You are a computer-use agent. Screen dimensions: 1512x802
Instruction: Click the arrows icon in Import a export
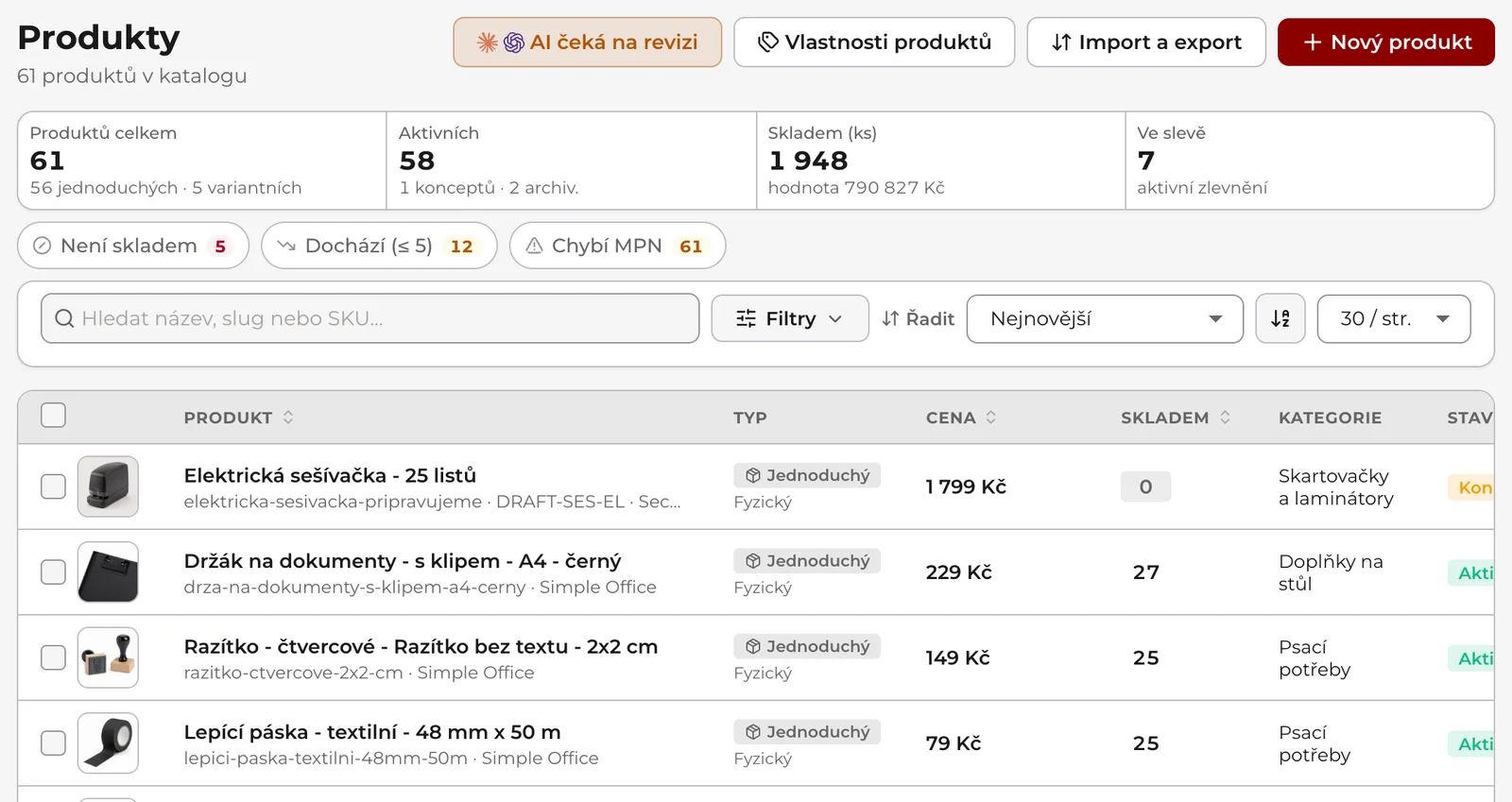pyautogui.click(x=1062, y=43)
